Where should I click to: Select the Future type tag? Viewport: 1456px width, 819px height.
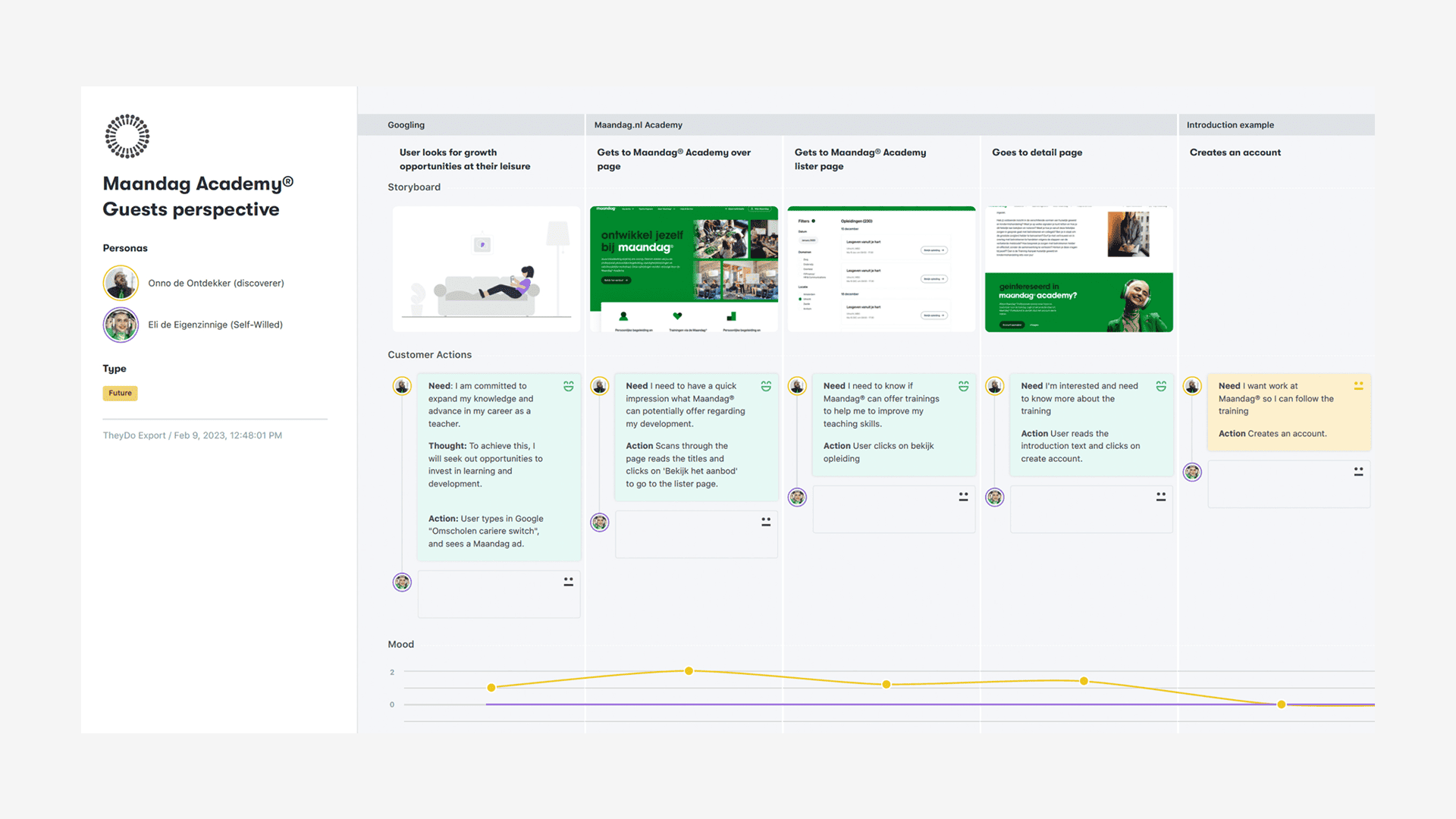click(x=120, y=393)
